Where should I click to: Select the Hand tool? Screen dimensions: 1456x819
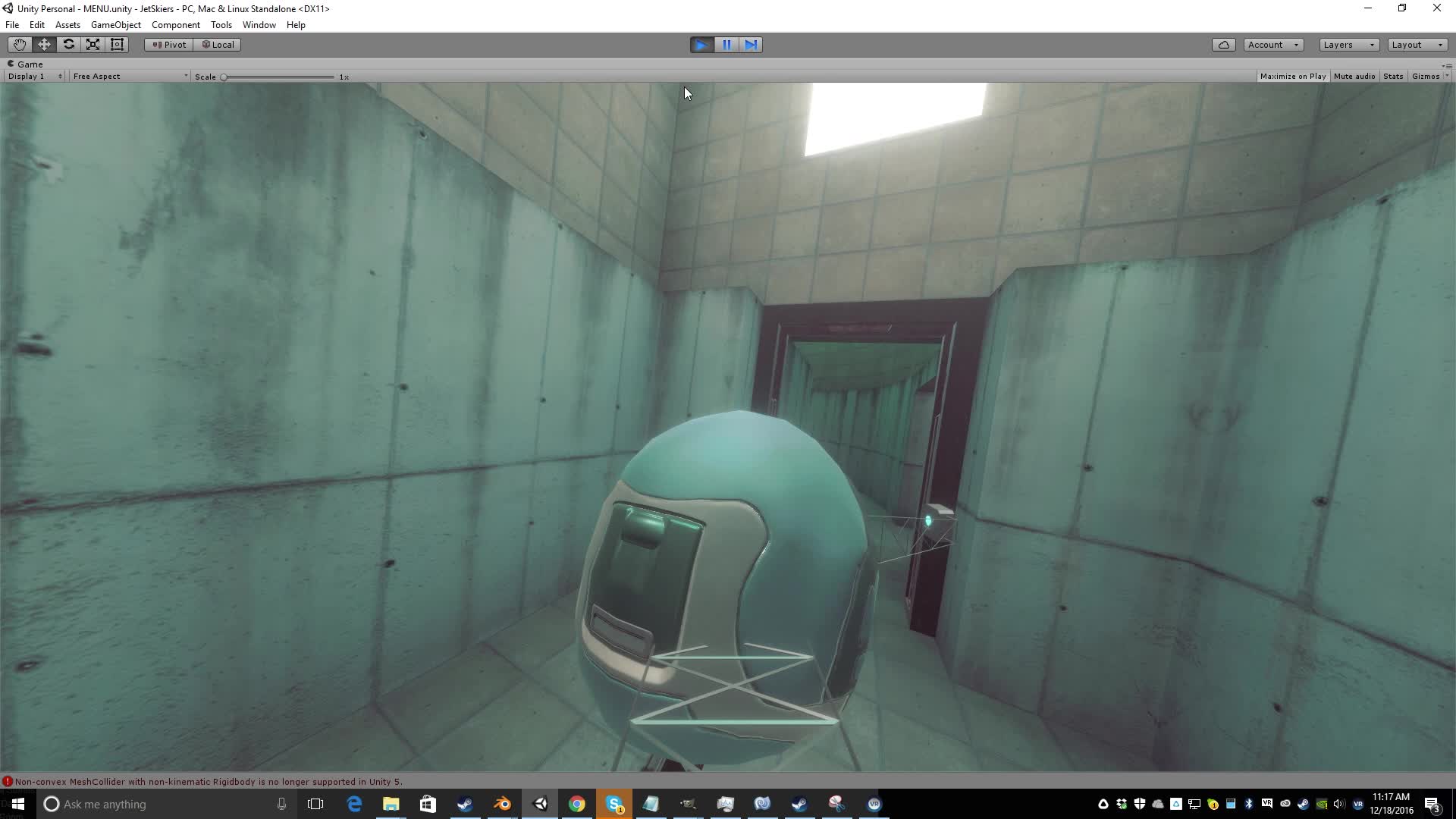(x=20, y=45)
